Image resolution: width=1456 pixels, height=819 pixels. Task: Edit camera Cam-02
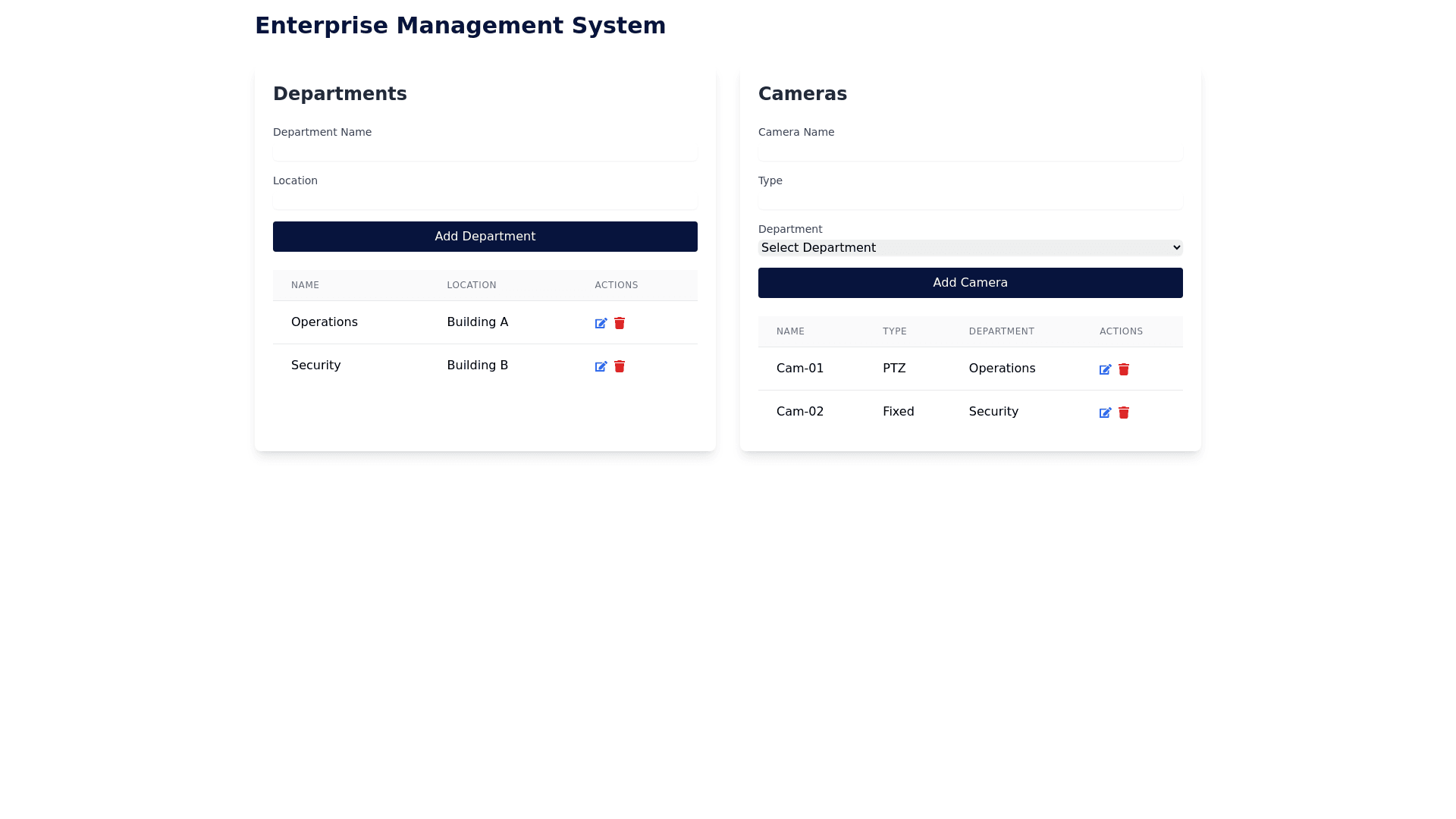pos(1105,413)
